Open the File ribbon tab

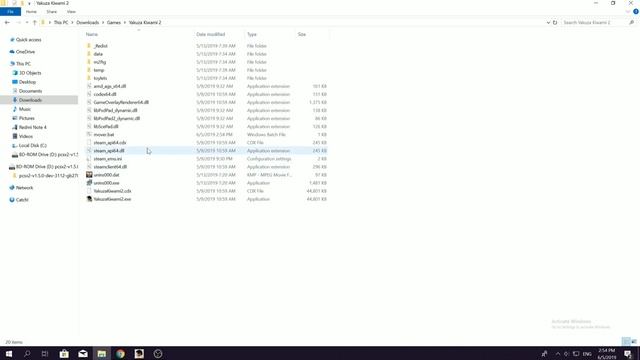pyautogui.click(x=10, y=12)
